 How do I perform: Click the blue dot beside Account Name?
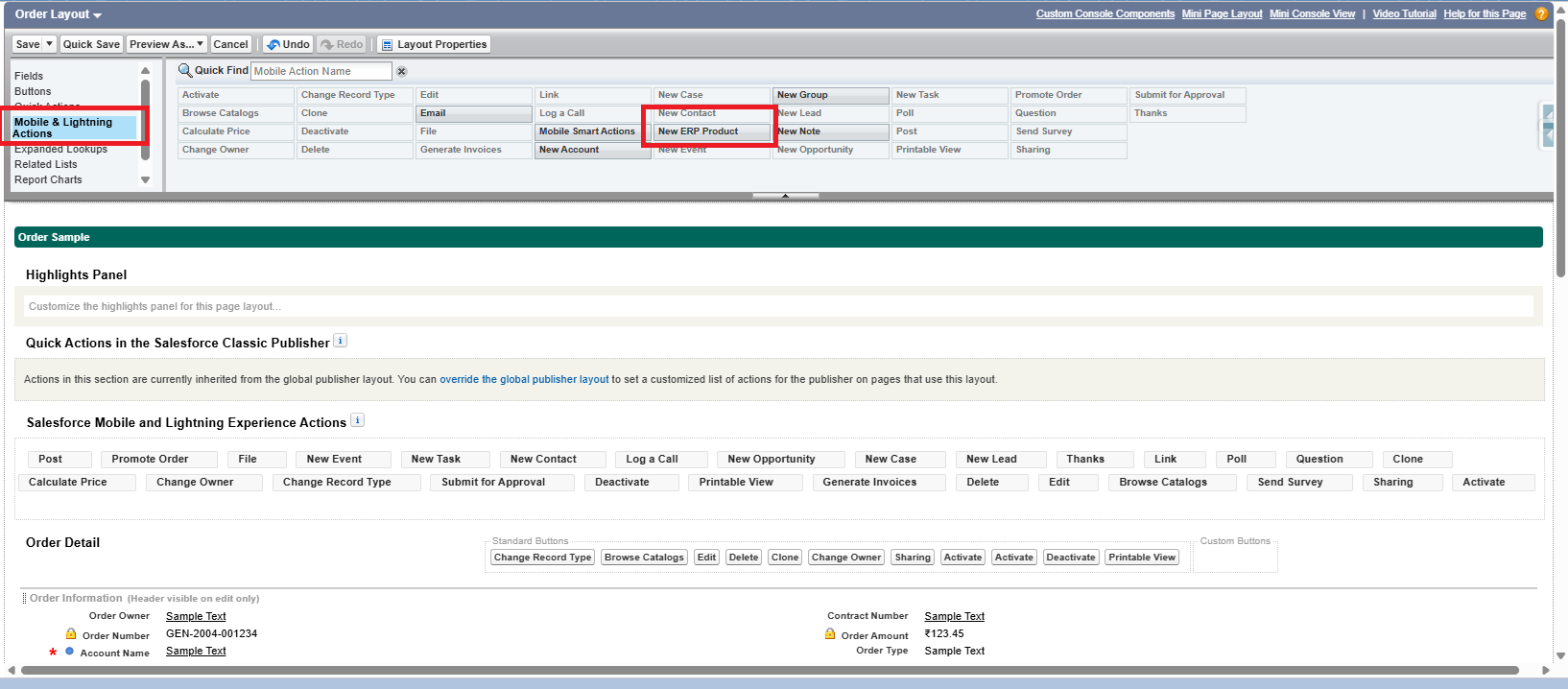click(x=69, y=652)
